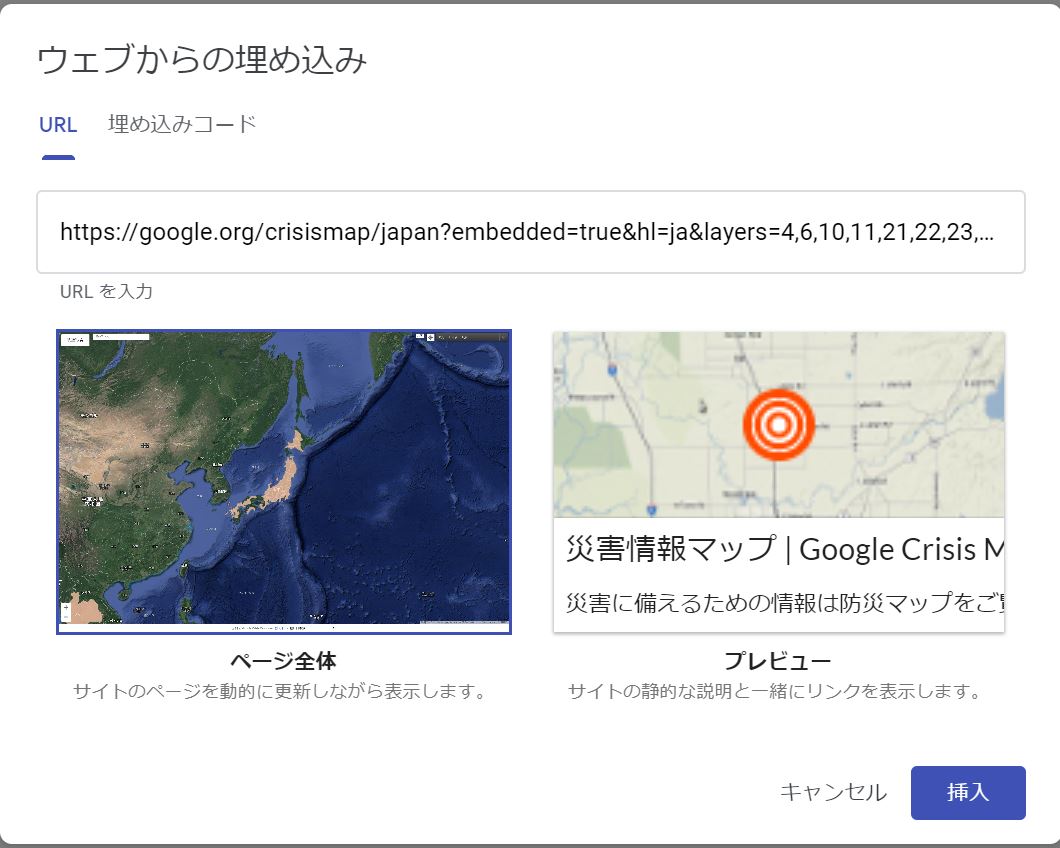
Task: Click the 挿入 button
Action: tap(968, 793)
